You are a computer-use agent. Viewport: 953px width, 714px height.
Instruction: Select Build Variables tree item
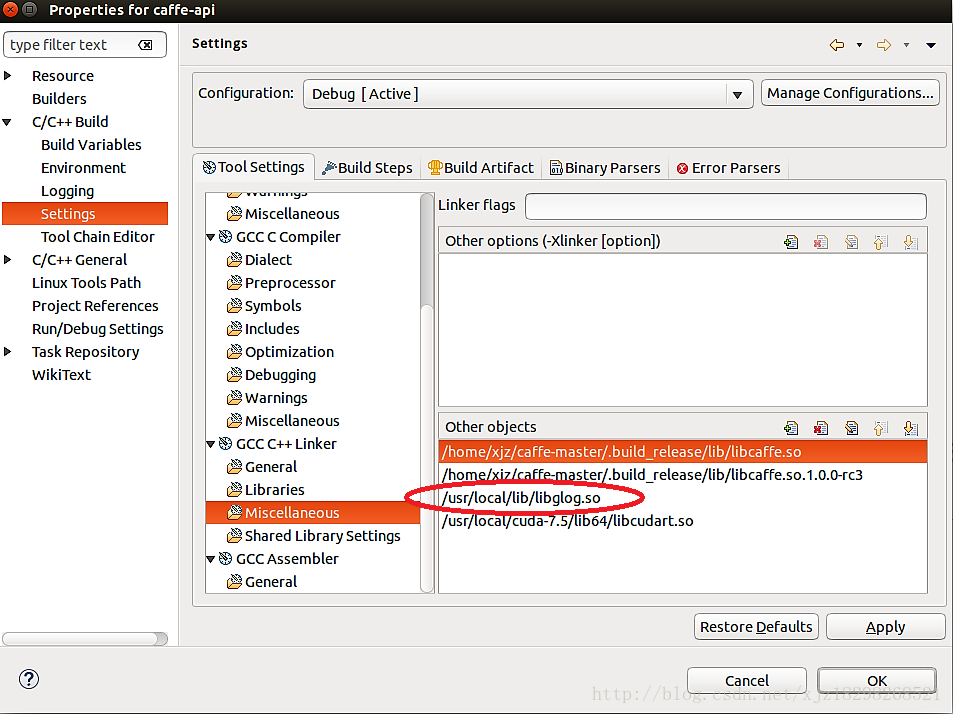pos(91,145)
